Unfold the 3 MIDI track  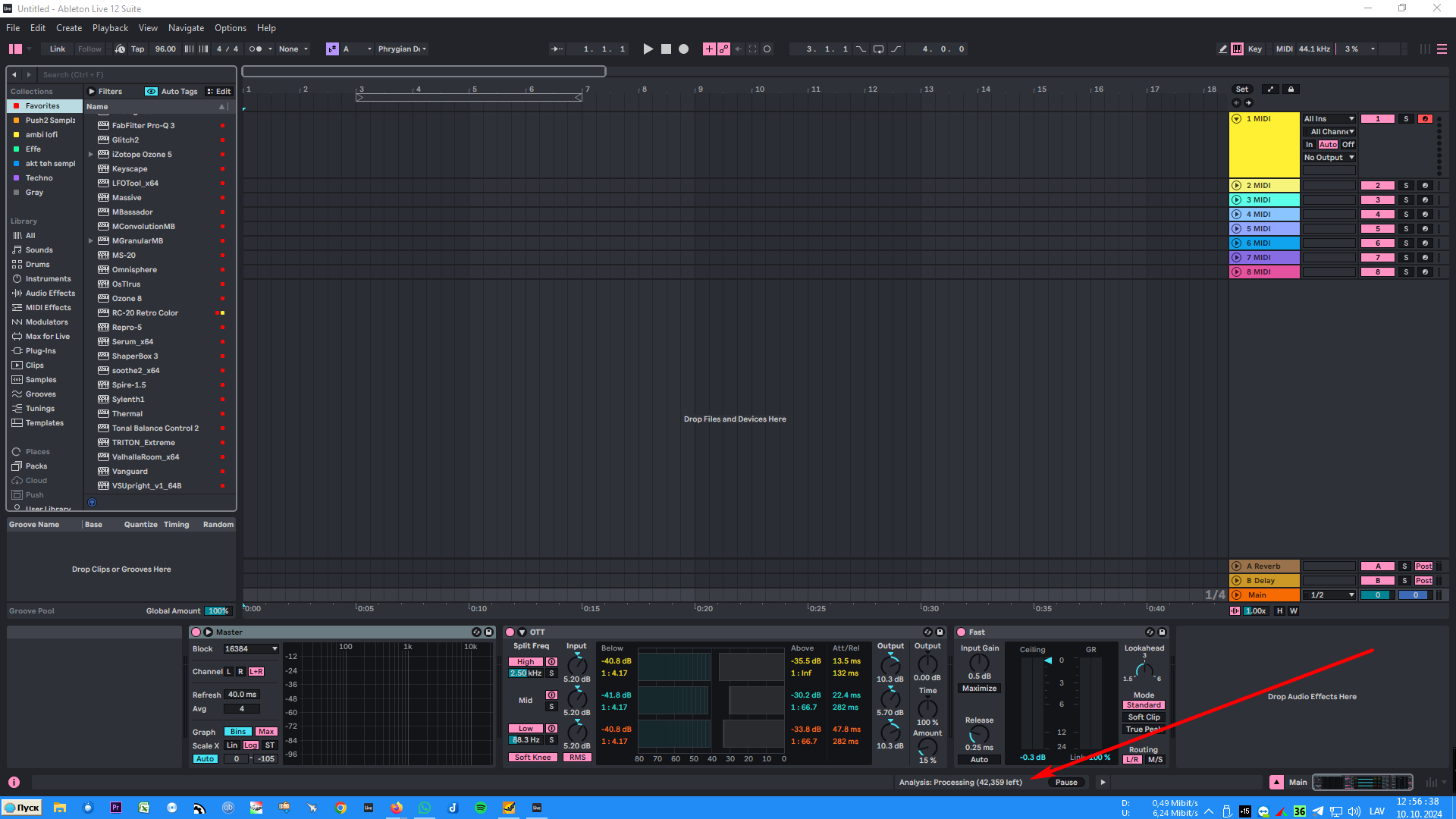(1236, 200)
